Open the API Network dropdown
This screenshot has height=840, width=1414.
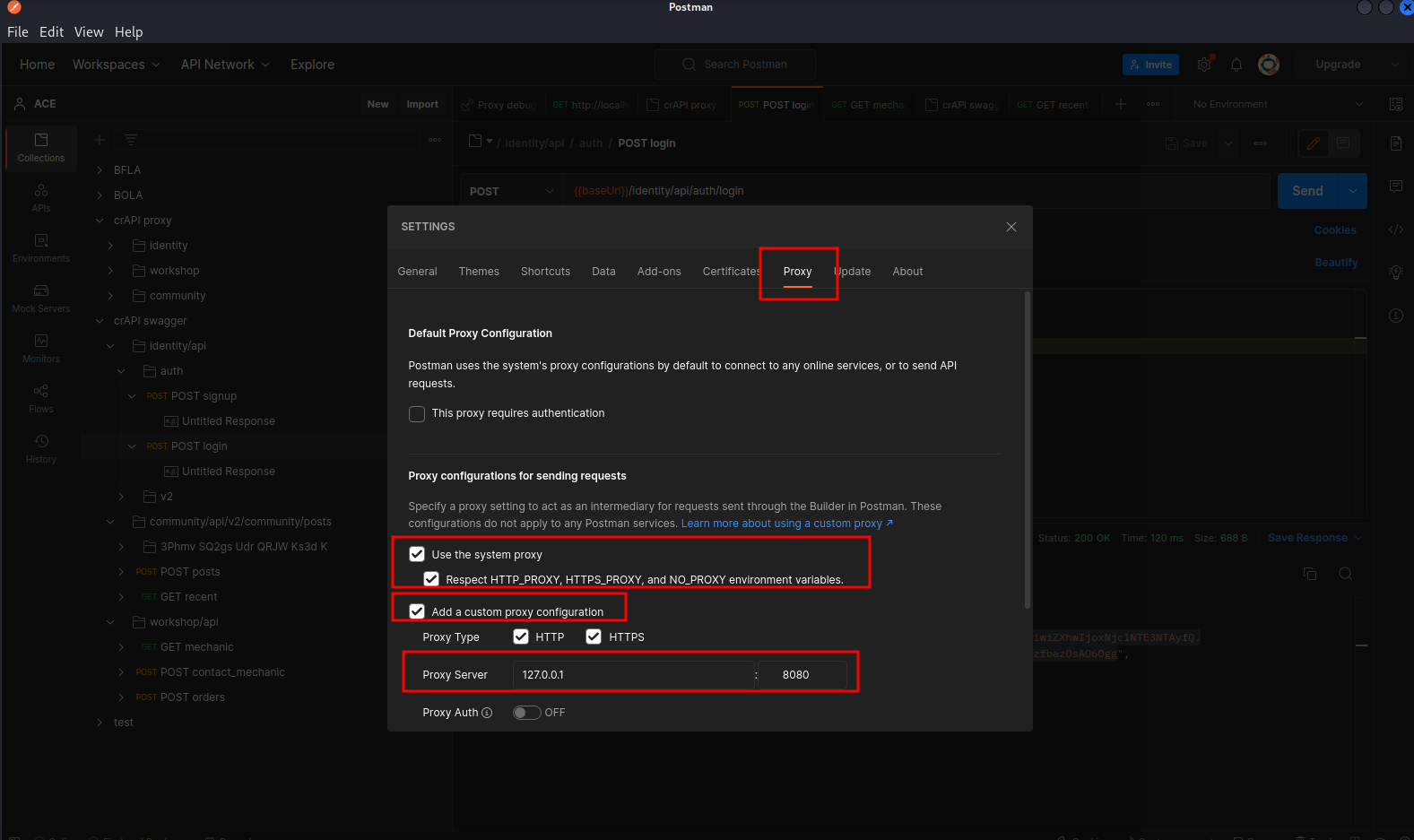click(225, 65)
